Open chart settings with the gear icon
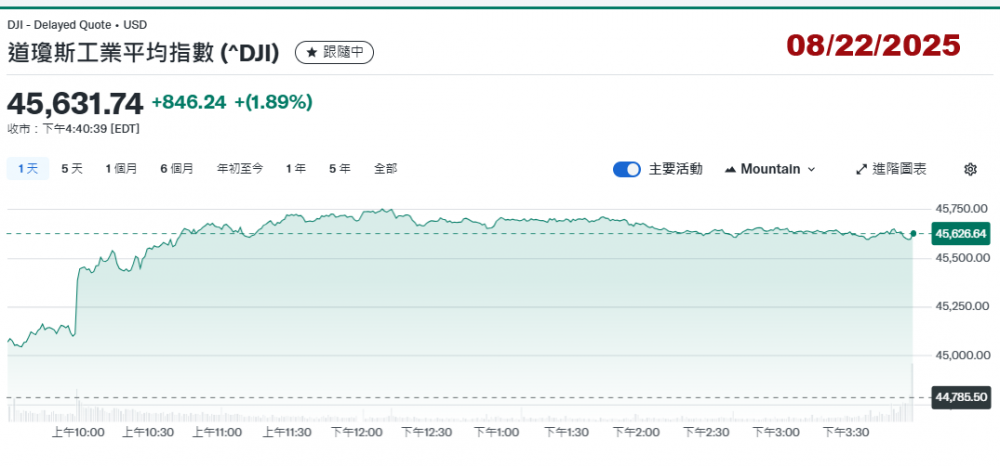This screenshot has height=466, width=1000. click(969, 169)
